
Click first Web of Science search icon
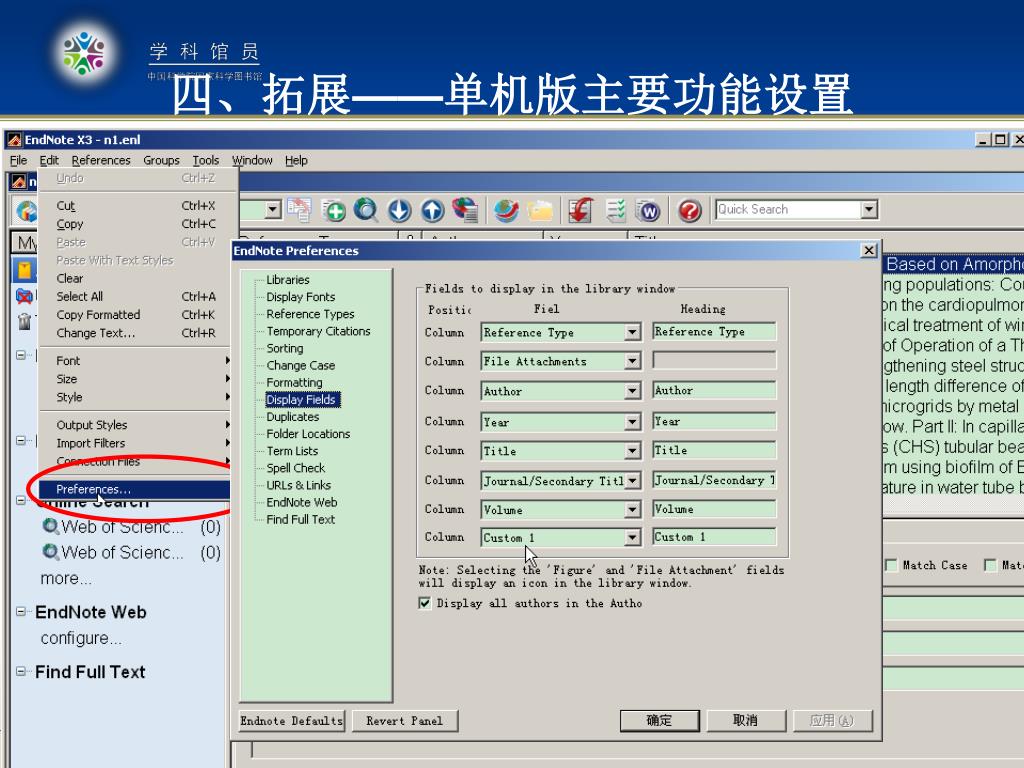[50, 526]
